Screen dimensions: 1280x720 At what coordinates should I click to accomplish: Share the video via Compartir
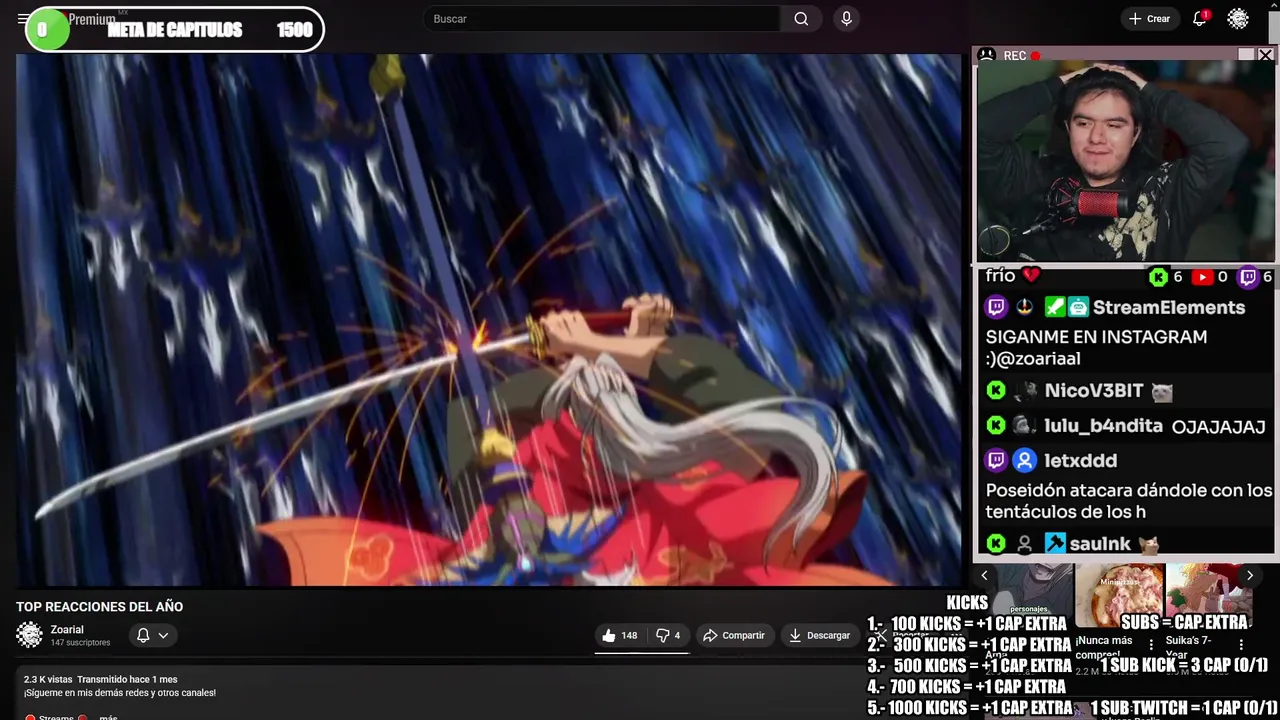tap(734, 635)
